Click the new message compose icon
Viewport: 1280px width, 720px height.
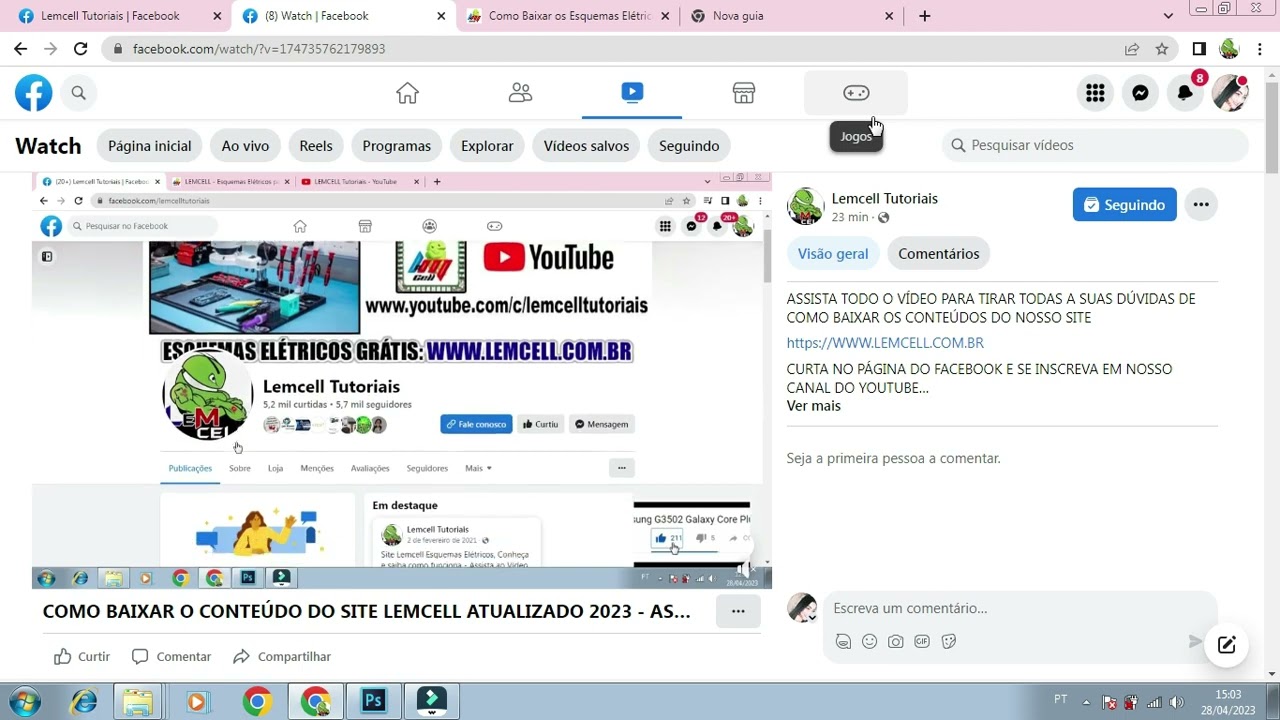(1227, 645)
